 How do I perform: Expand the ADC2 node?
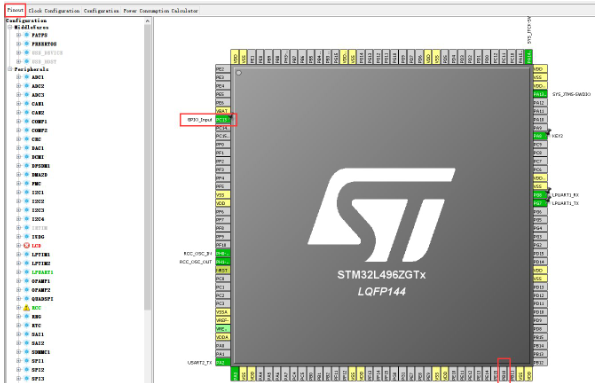coord(18,86)
